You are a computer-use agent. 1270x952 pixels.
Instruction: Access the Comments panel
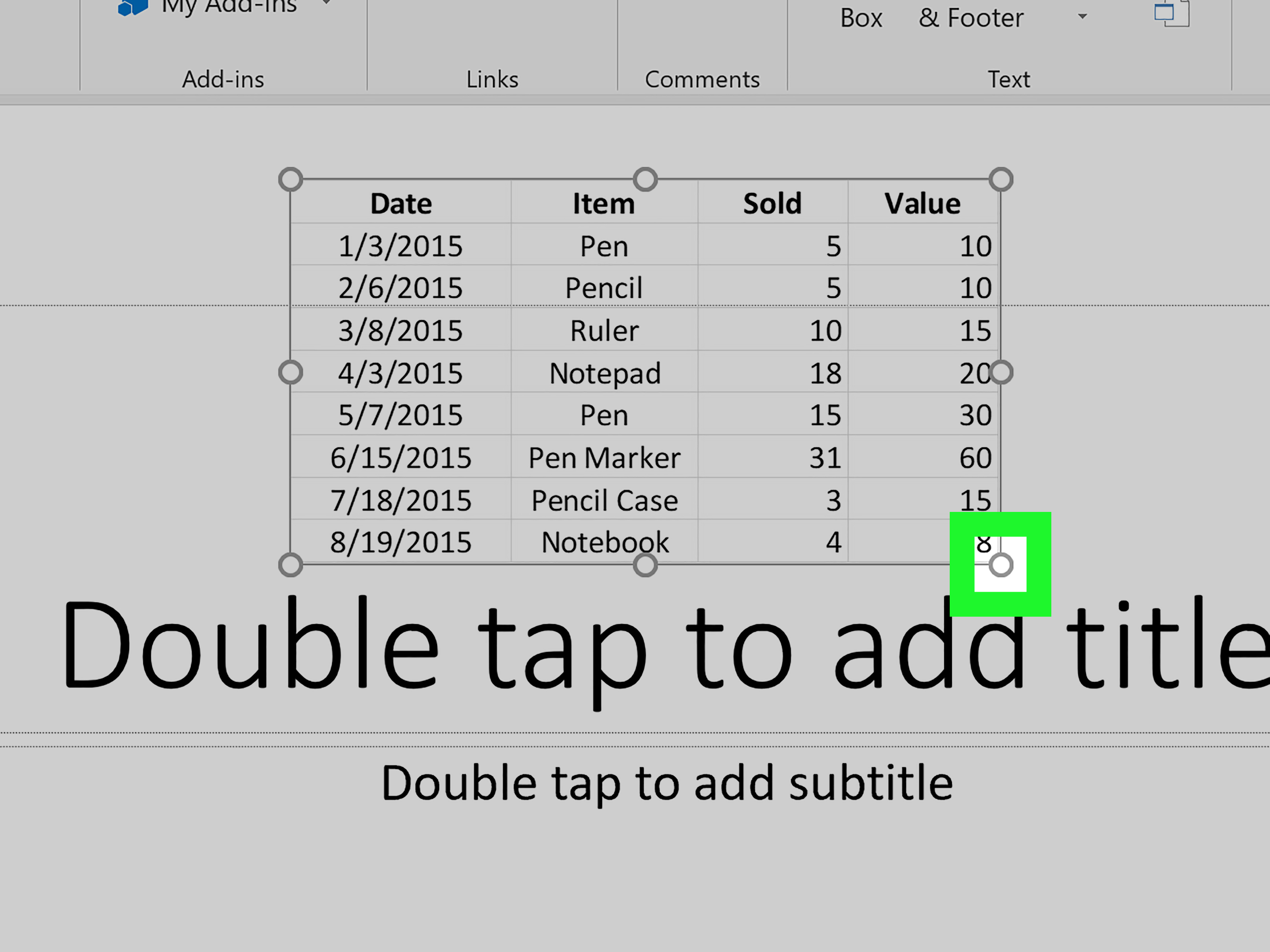pyautogui.click(x=702, y=79)
